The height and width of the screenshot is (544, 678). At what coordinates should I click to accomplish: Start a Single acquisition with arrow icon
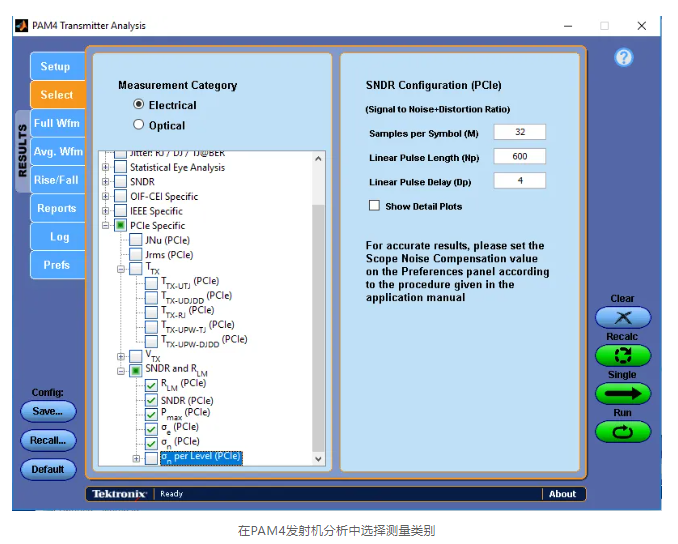pyautogui.click(x=623, y=393)
